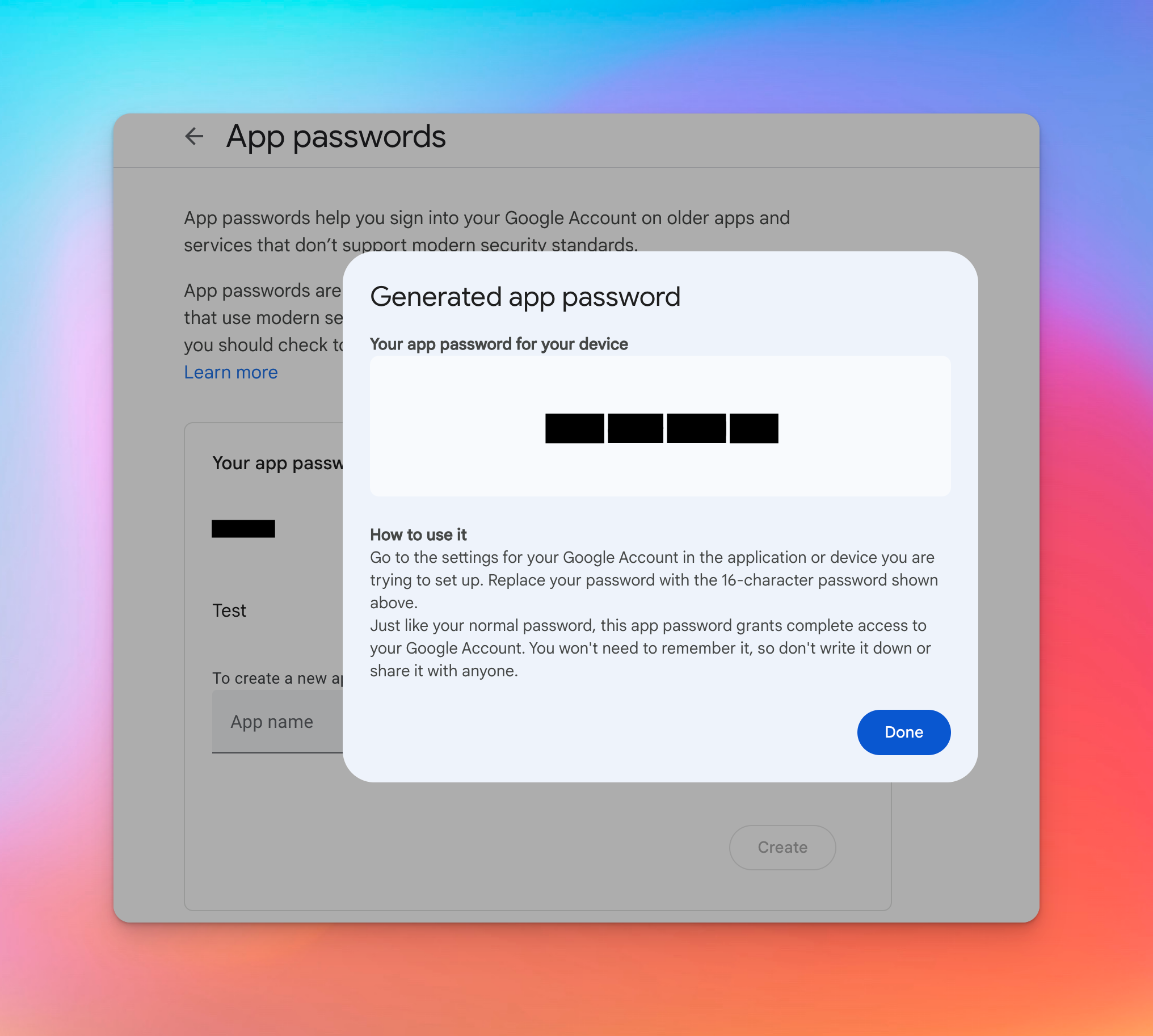Click the 'Create' button for new app password
The height and width of the screenshot is (1036, 1153).
(783, 848)
